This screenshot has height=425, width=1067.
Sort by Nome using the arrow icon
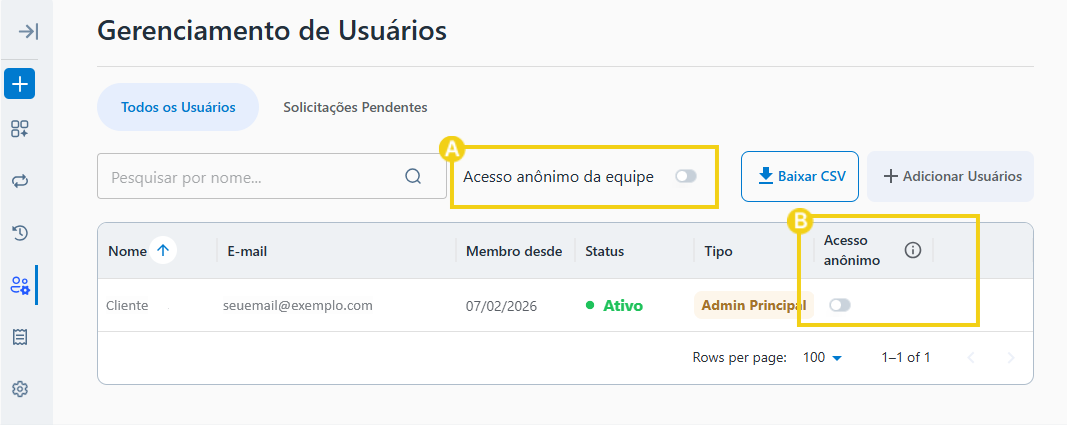tap(163, 251)
